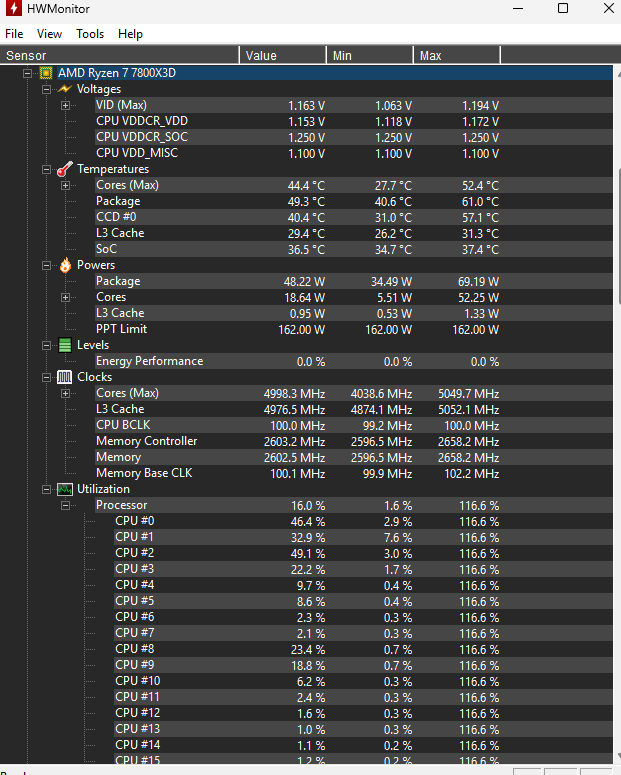Click the 4998.3 MHz cores clock value
The width and height of the screenshot is (621, 775).
point(294,394)
